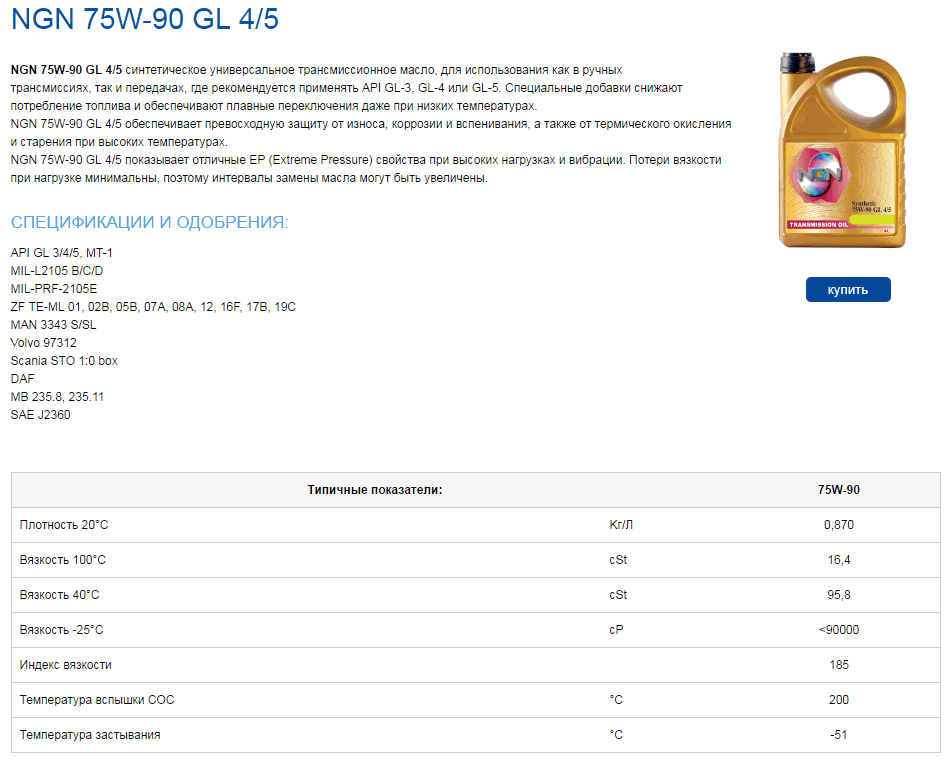Select the 'MIL-L2105 B/C/D' specification line
952x765 pixels.
pyautogui.click(x=56, y=271)
